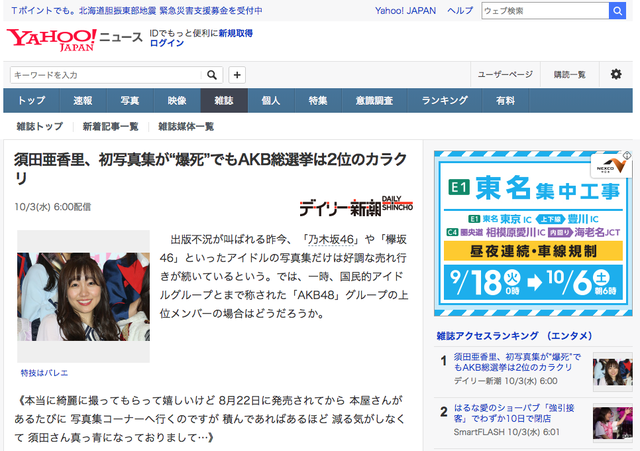The height and width of the screenshot is (451, 640).
Task: Click the ユーザーページ button
Action: (x=505, y=74)
